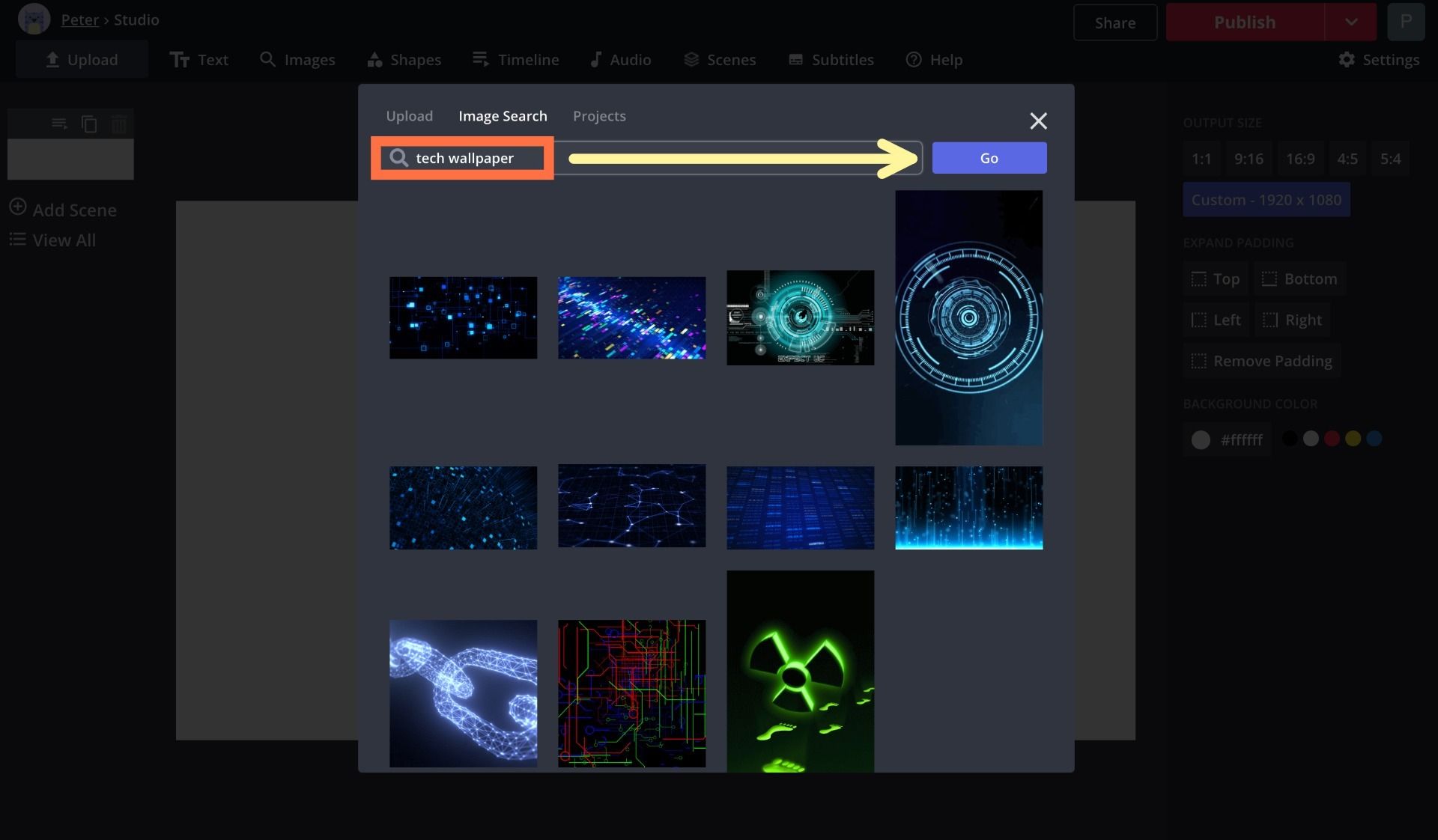Open the Scenes tool
1438x840 pixels.
[x=719, y=60]
